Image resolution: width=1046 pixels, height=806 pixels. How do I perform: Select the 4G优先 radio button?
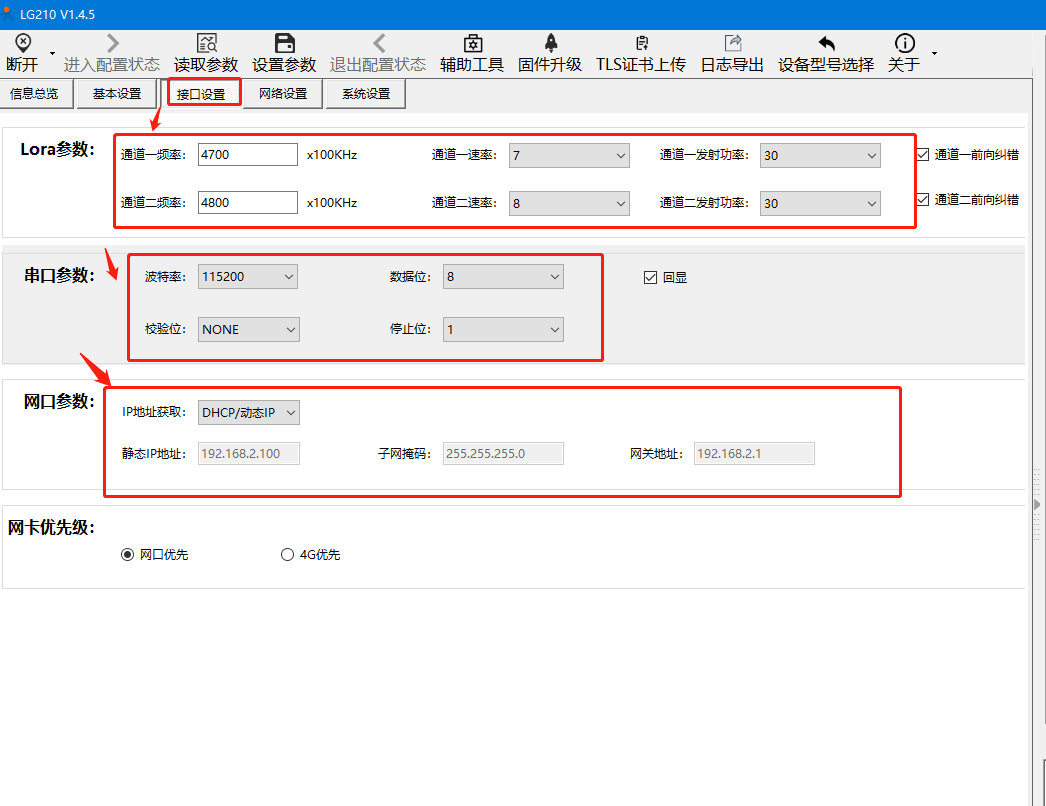point(288,555)
